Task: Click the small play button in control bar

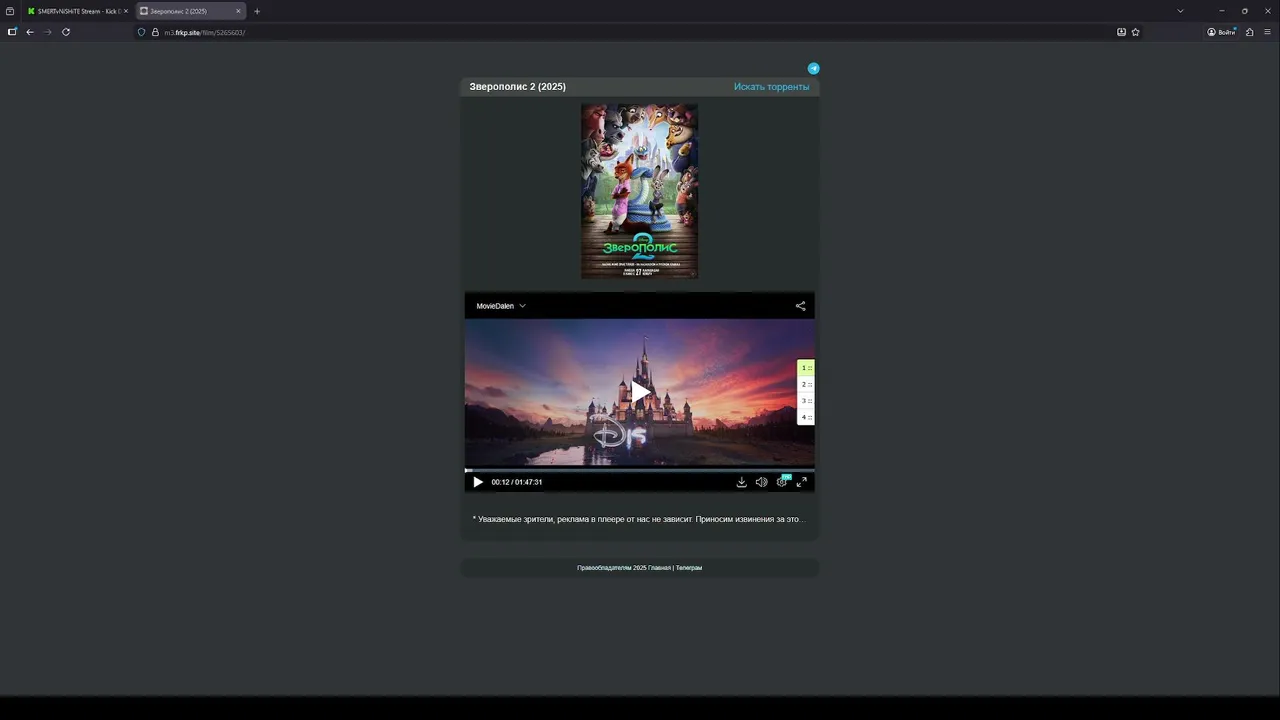Action: 478,482
